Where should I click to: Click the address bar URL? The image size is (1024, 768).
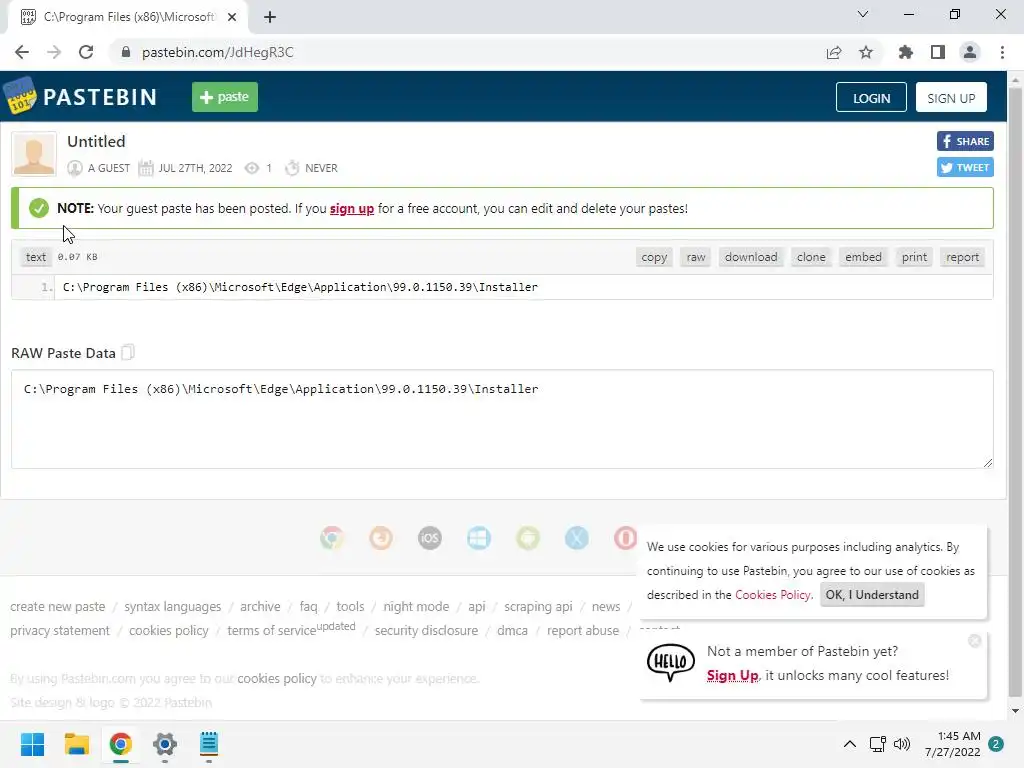point(217,52)
